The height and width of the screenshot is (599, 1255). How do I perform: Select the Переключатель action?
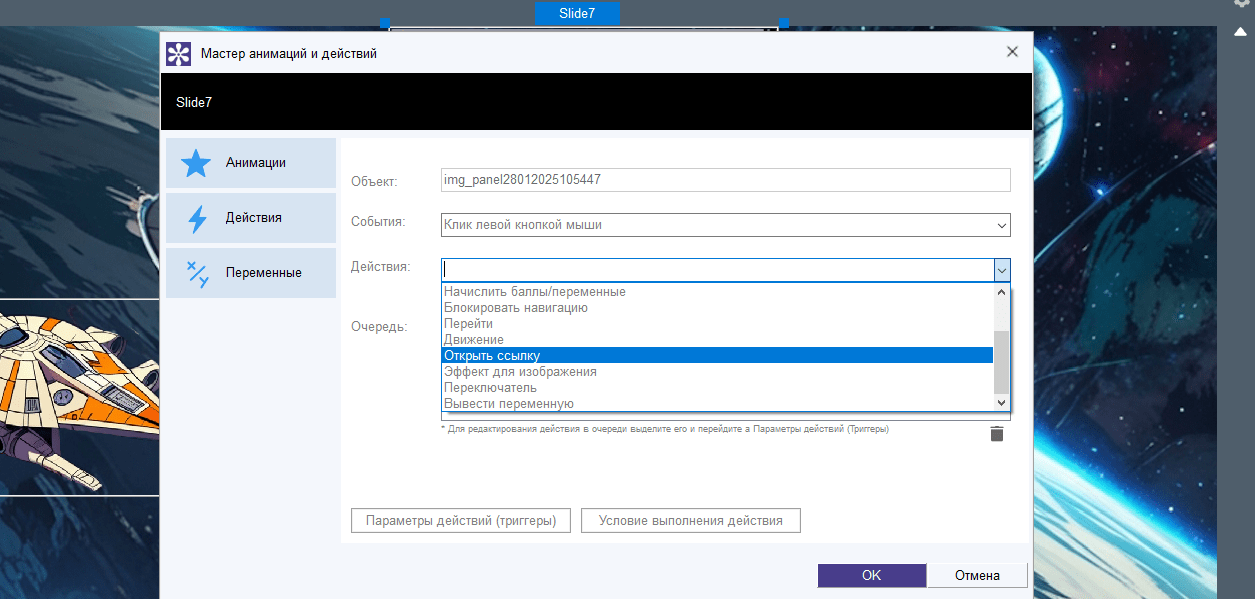coord(717,388)
